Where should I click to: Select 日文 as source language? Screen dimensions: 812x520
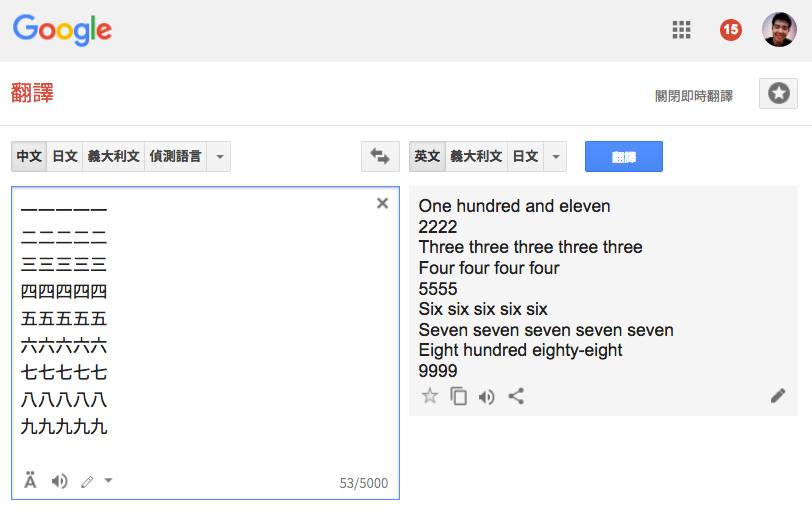(x=65, y=156)
